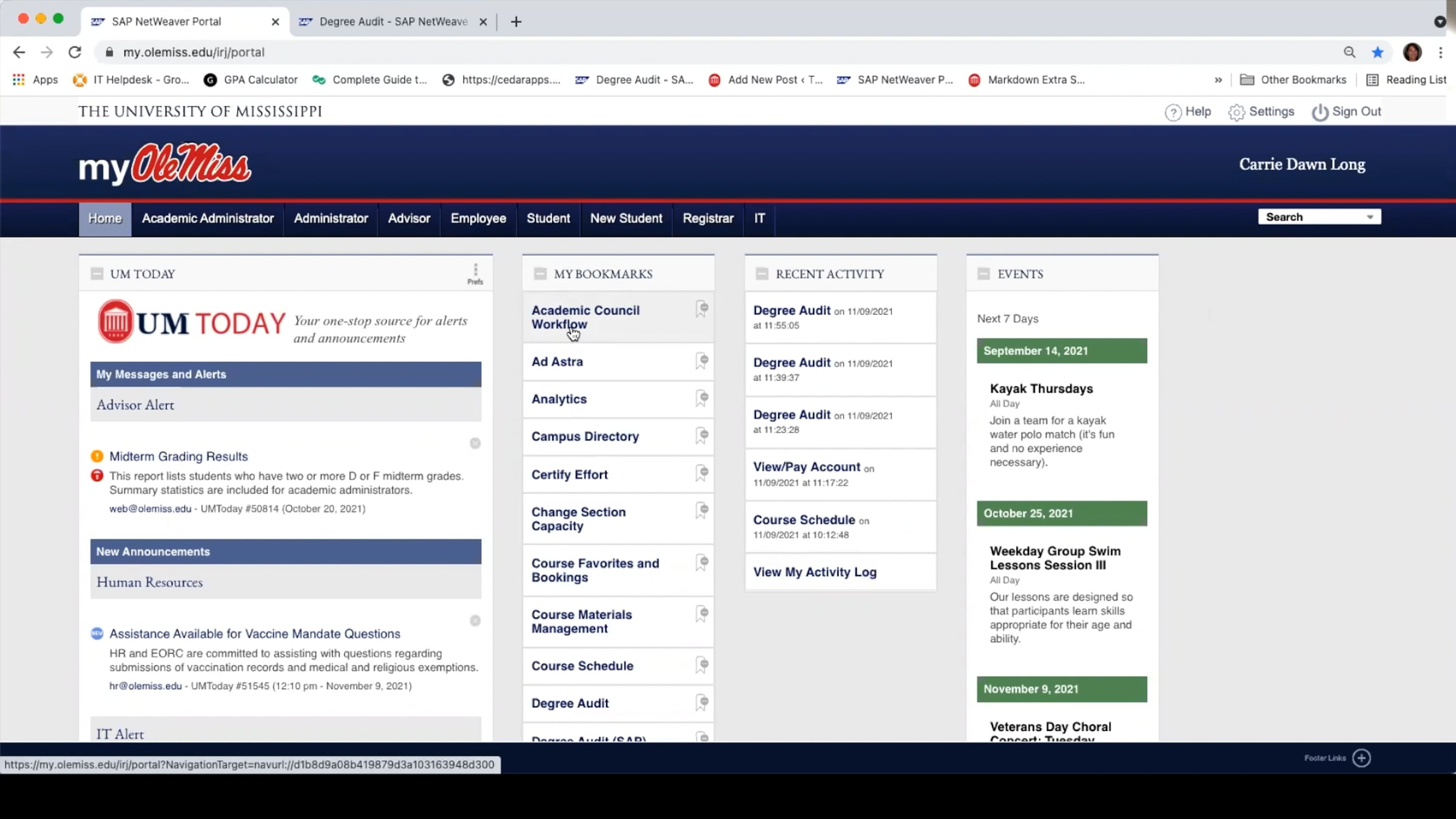This screenshot has width=1456, height=819.
Task: Expand Footer Links plus icon
Action: pos(1361,758)
